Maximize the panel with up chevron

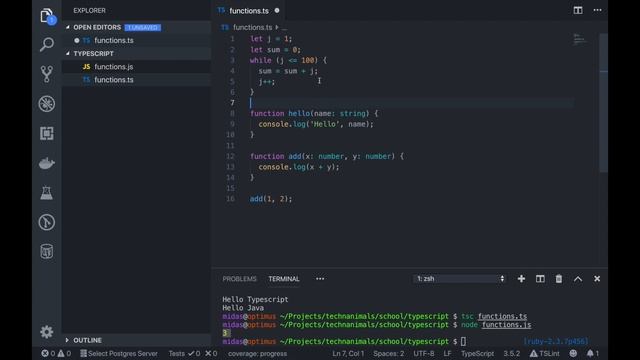[x=578, y=279]
